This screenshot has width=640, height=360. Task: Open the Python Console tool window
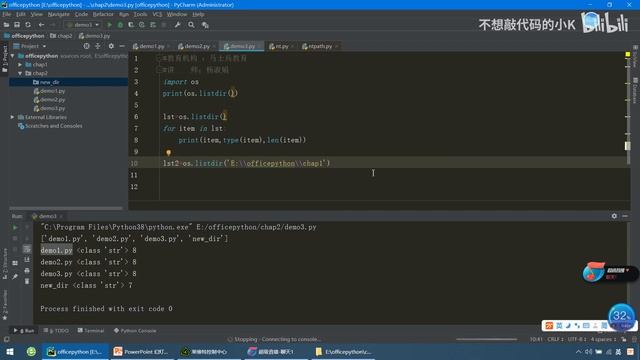[x=135, y=331]
